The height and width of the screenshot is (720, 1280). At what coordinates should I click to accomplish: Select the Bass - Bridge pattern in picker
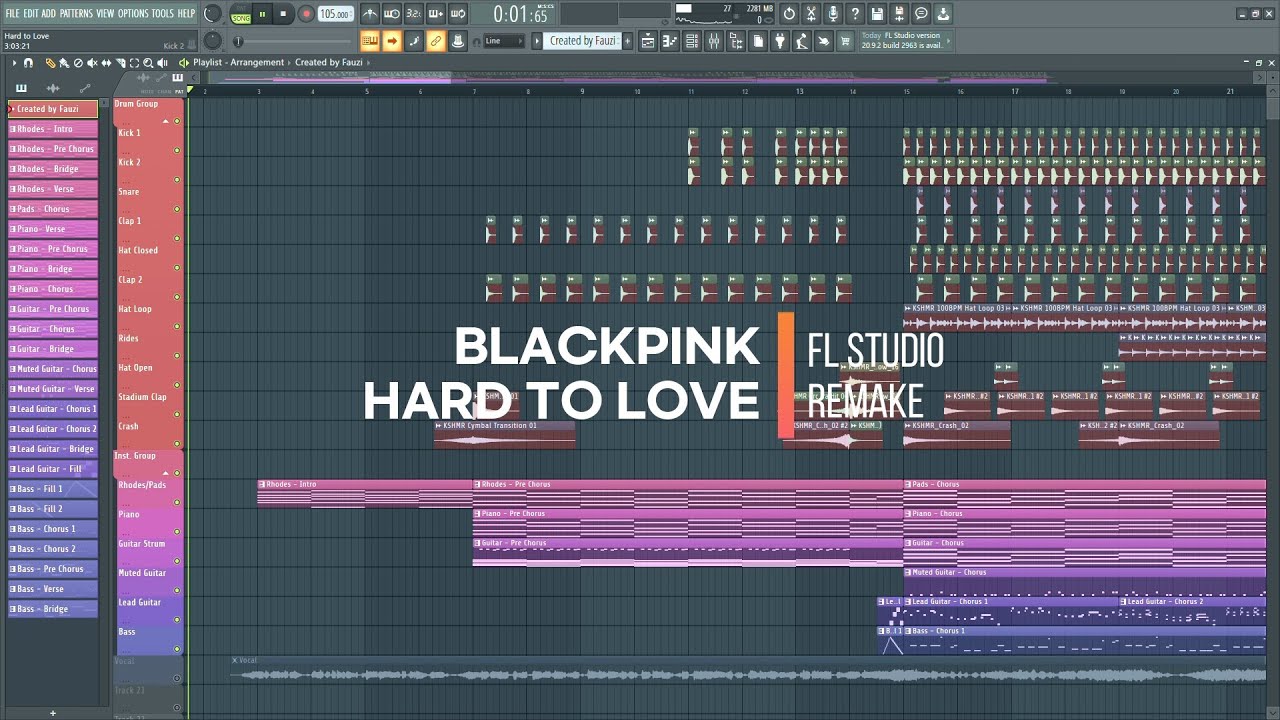tap(53, 609)
